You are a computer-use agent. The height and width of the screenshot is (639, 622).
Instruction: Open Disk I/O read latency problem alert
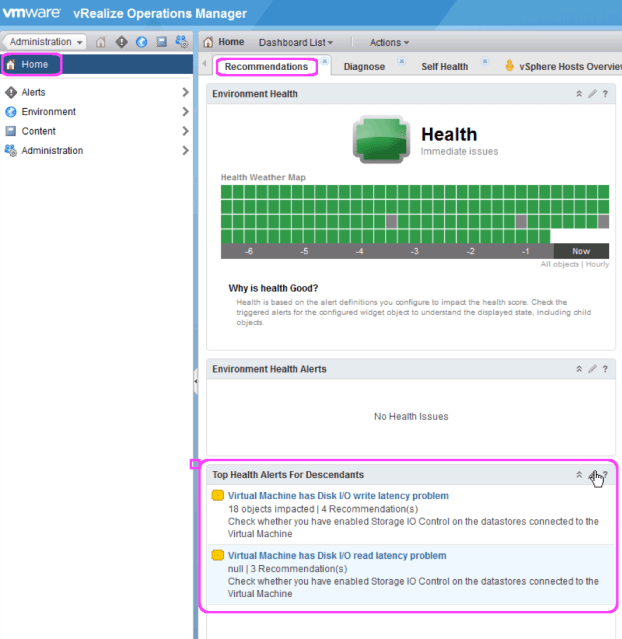(x=337, y=556)
